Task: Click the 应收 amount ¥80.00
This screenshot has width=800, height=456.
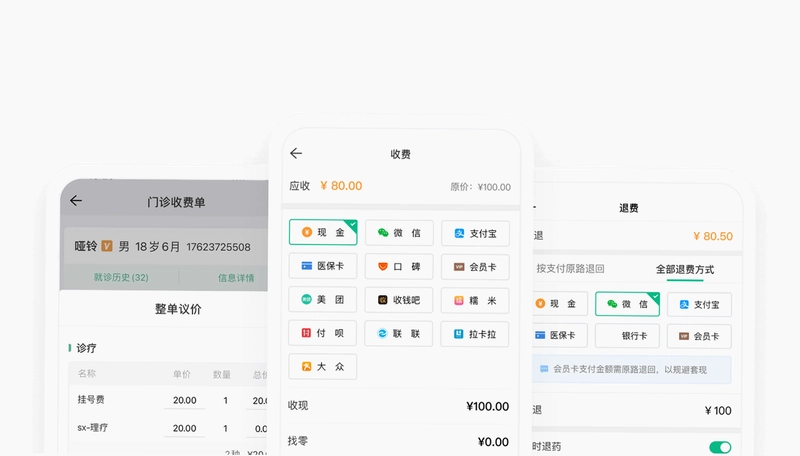Action: tap(341, 186)
